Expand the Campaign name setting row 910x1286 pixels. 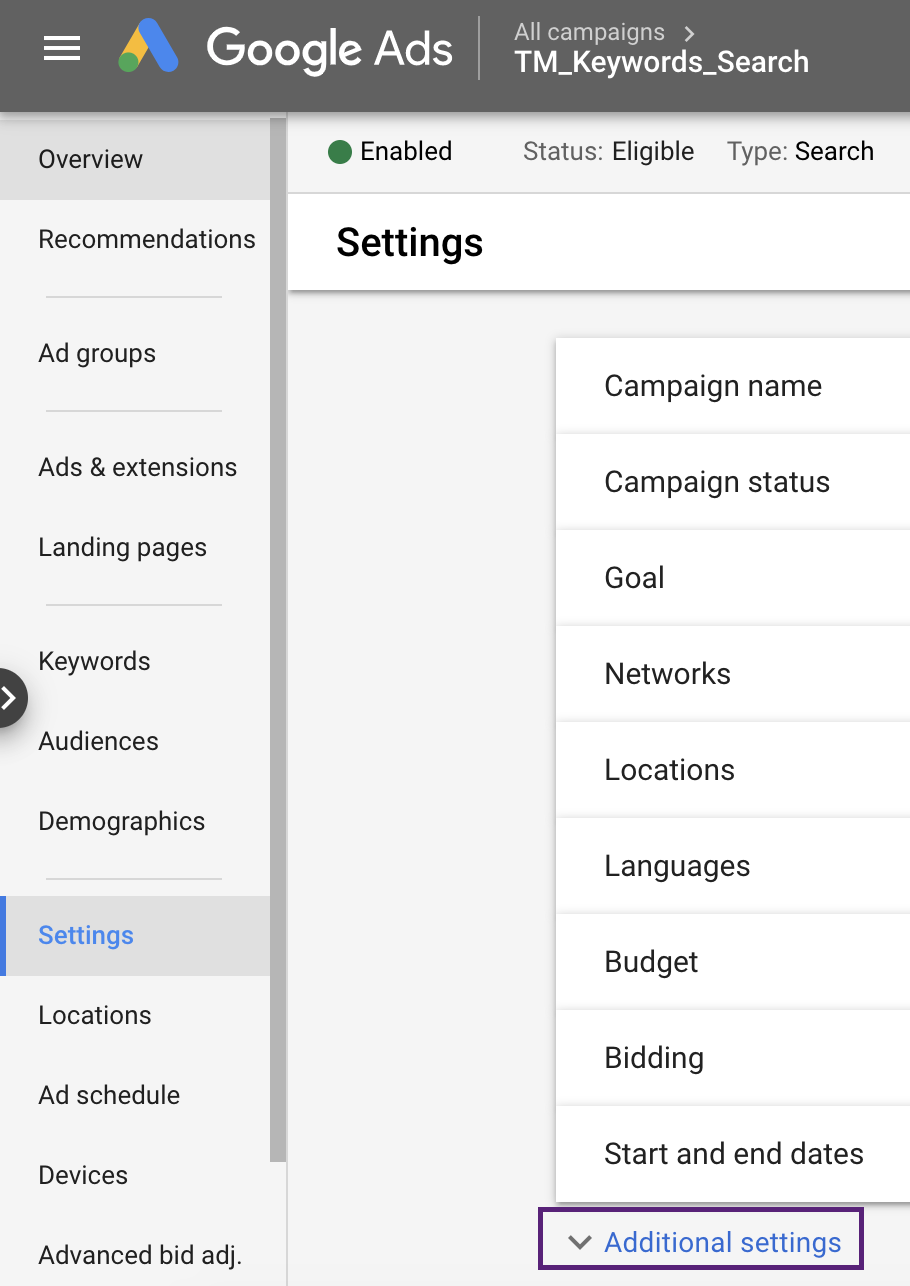733,386
